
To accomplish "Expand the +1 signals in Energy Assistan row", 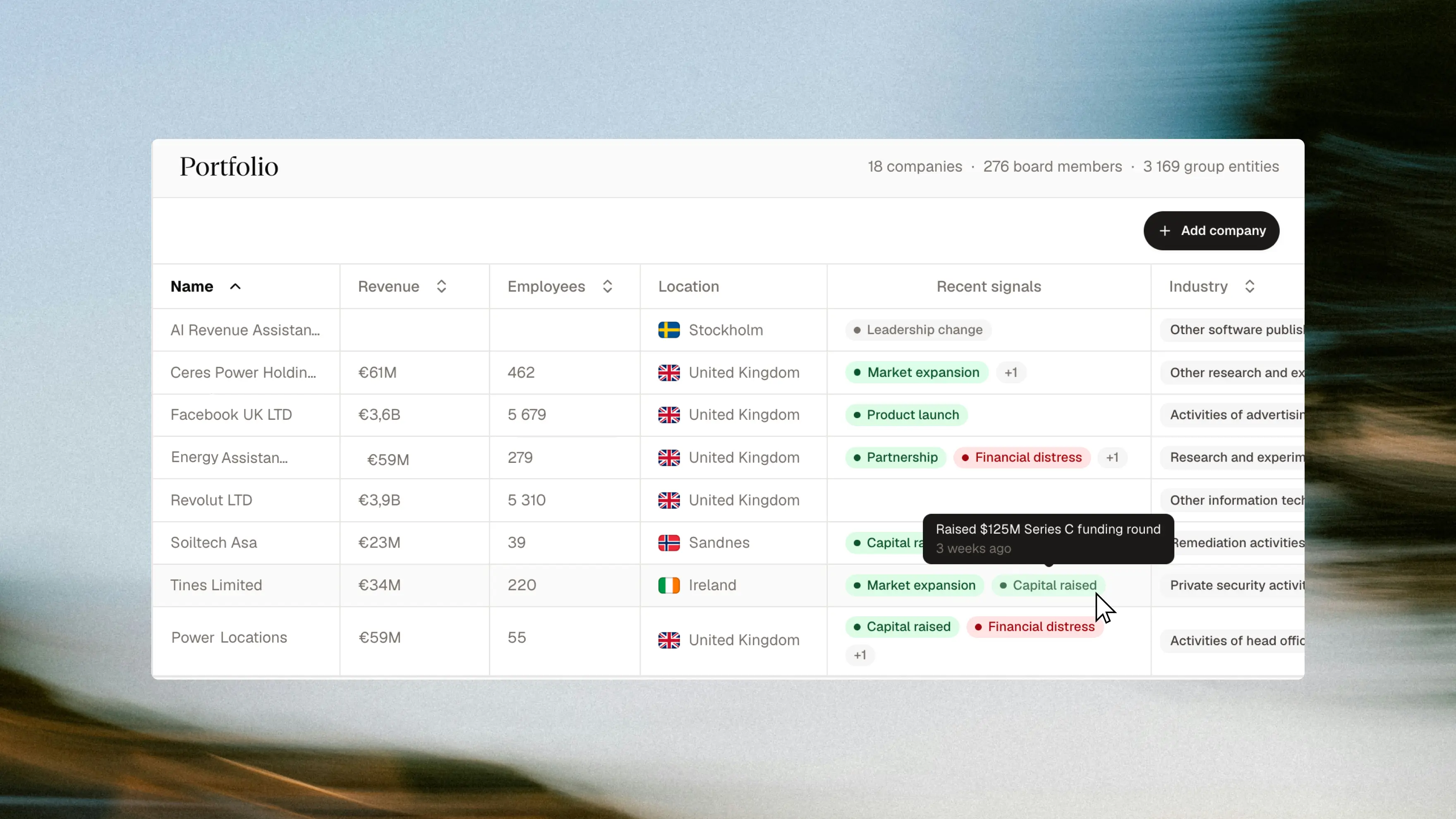I will pyautogui.click(x=1112, y=457).
